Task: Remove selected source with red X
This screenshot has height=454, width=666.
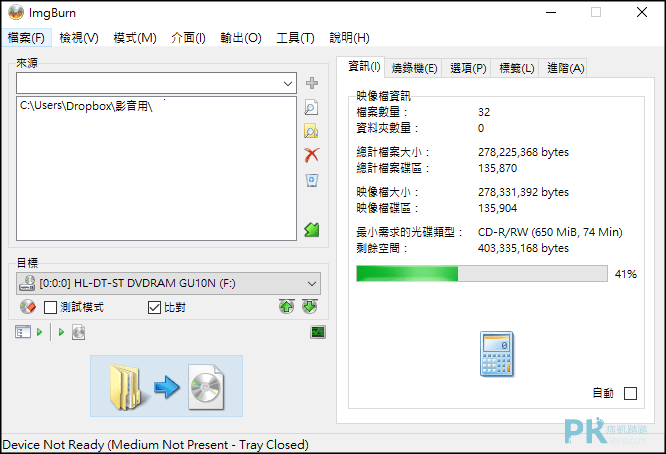Action: coord(312,155)
